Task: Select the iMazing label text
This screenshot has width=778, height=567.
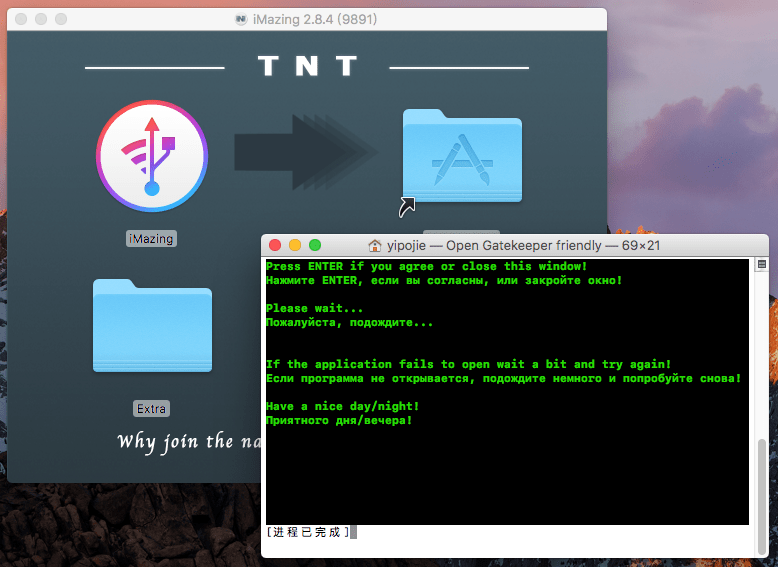Action: 151,239
